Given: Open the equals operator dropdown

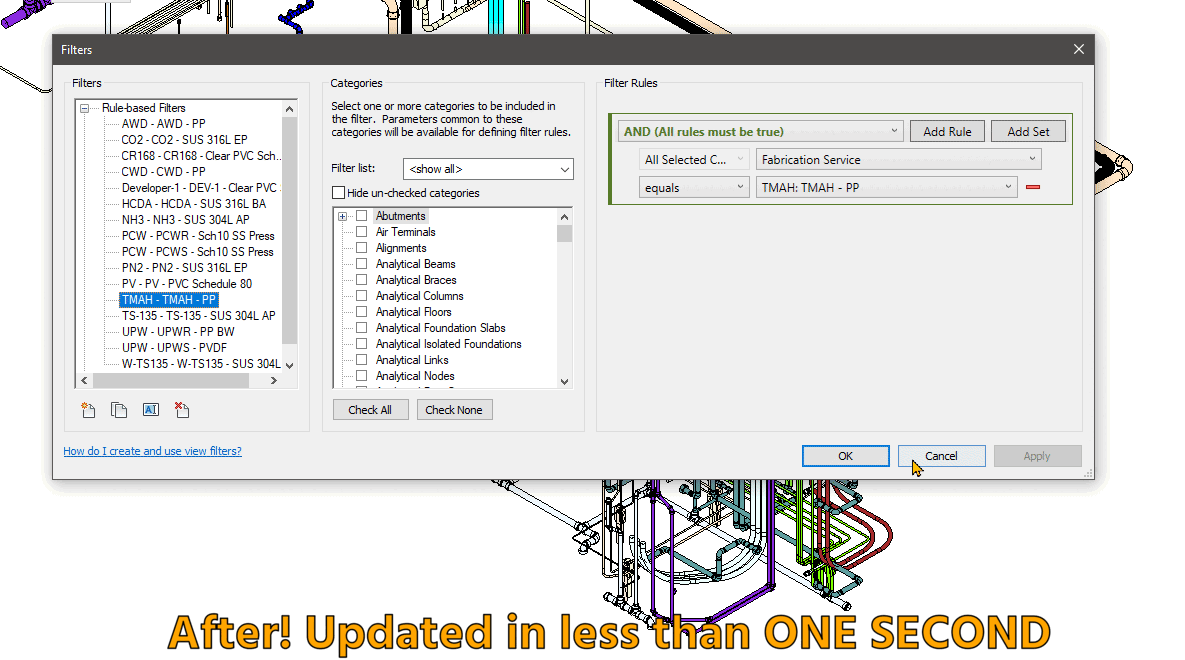Looking at the screenshot, I should click(x=694, y=187).
